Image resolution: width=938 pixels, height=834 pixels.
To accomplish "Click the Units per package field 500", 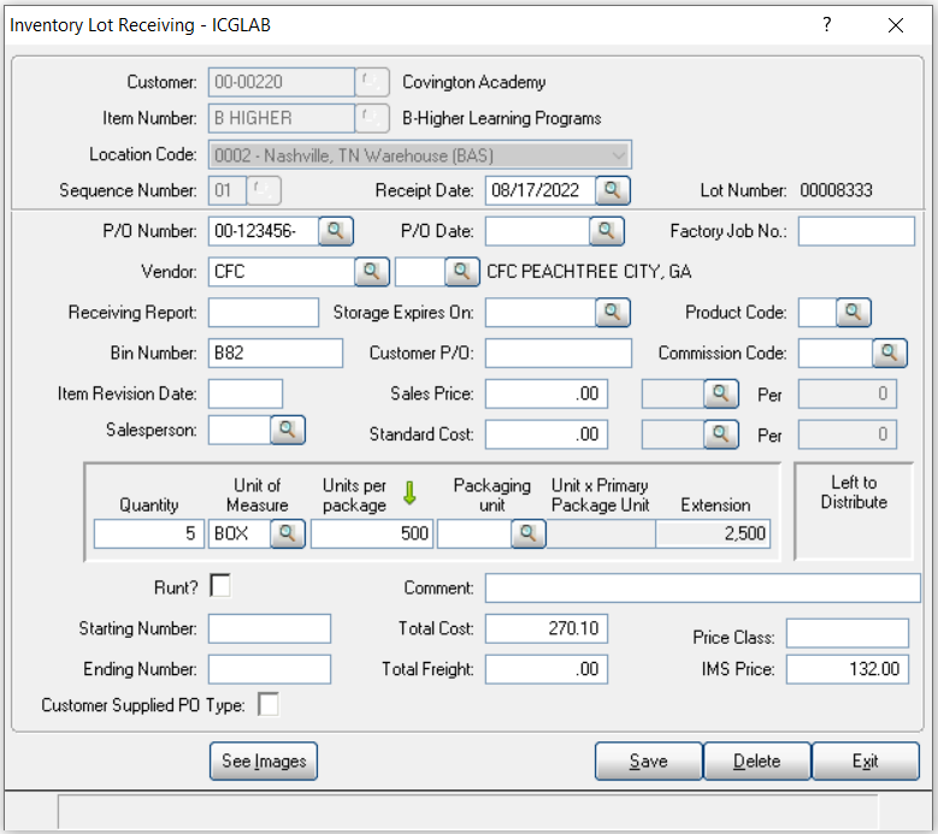I will (x=371, y=534).
